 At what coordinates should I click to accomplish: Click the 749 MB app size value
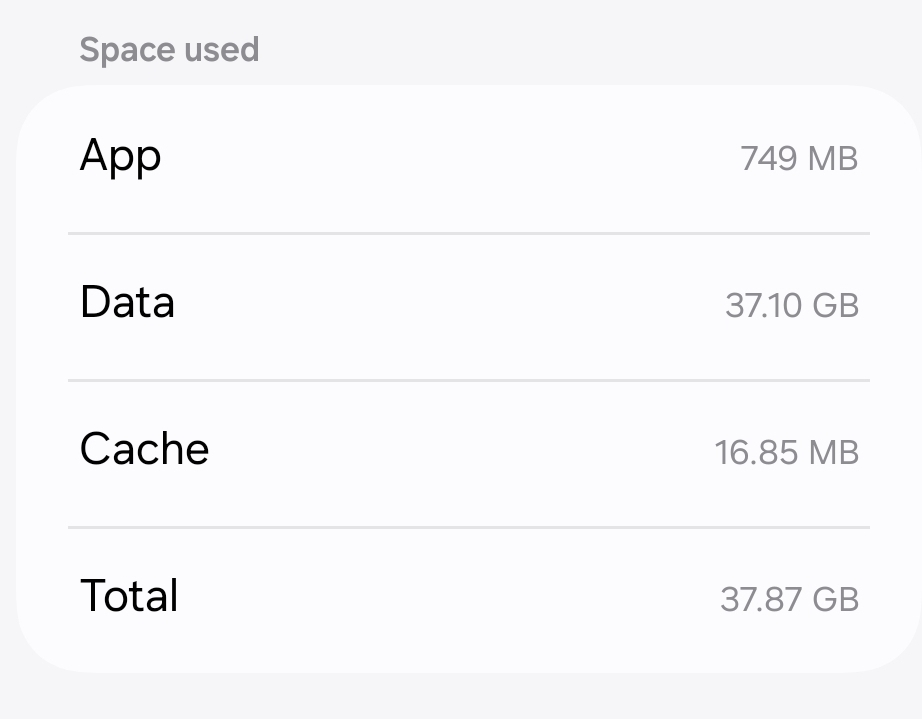coord(798,158)
